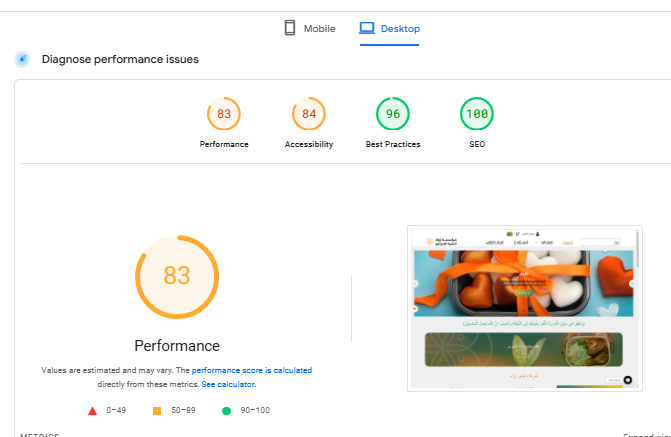Jump to Best Practices score gauge 96
671x437 pixels.
point(393,114)
